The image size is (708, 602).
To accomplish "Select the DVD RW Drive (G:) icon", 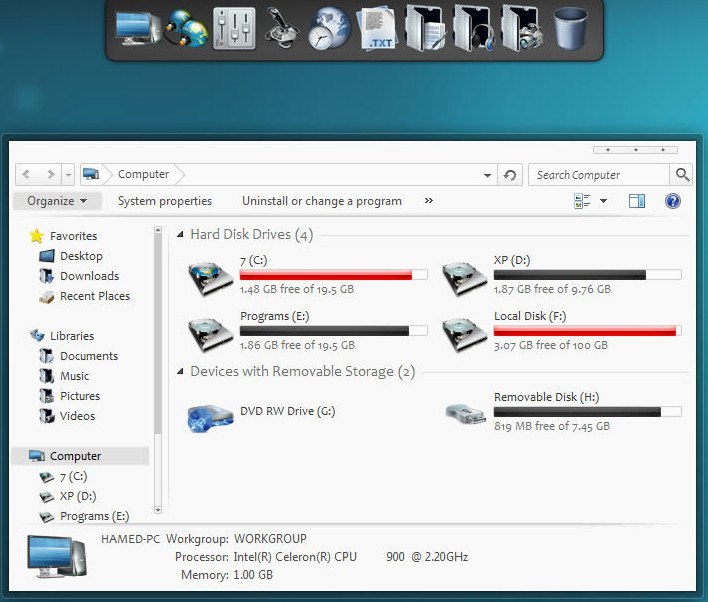I will click(x=210, y=418).
